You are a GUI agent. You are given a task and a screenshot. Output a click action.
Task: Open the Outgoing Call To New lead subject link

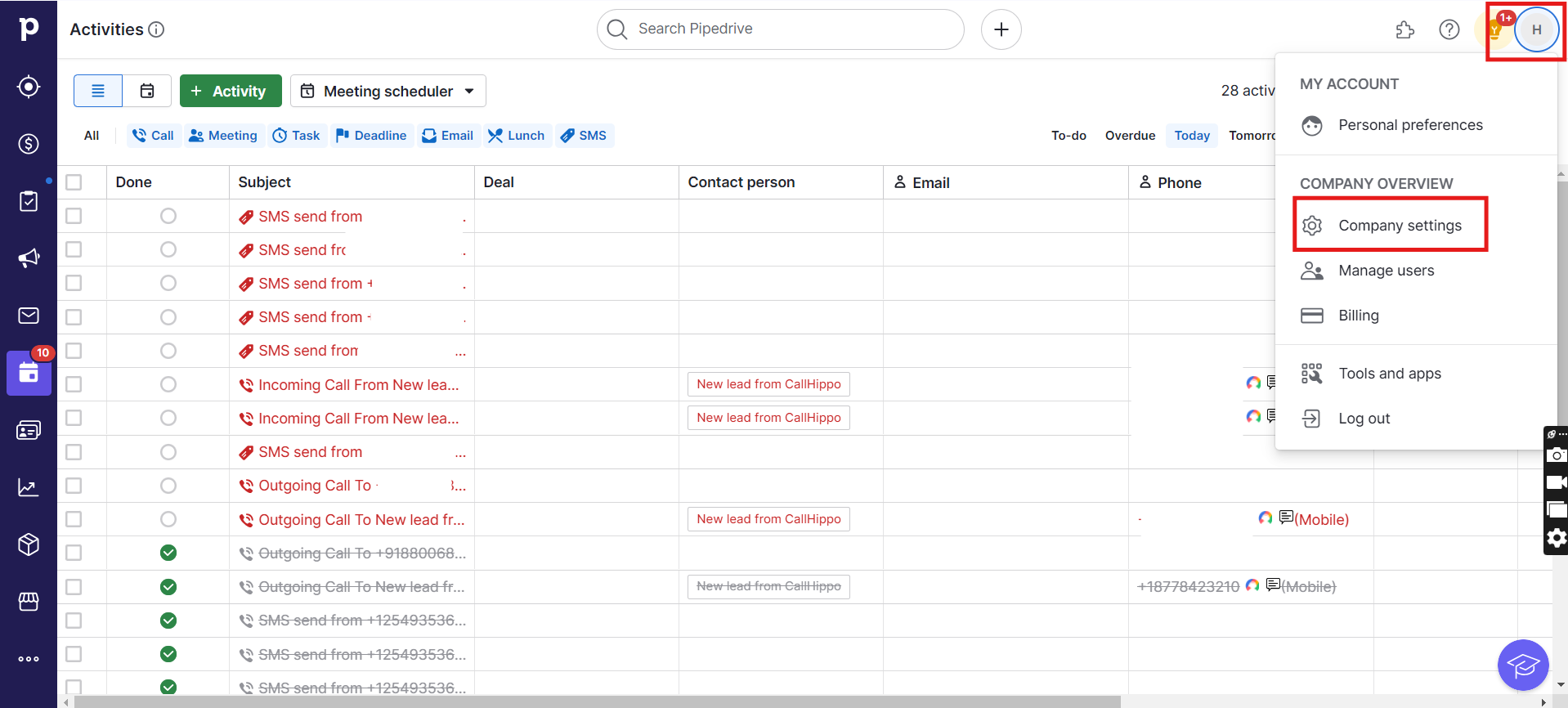tap(361, 520)
